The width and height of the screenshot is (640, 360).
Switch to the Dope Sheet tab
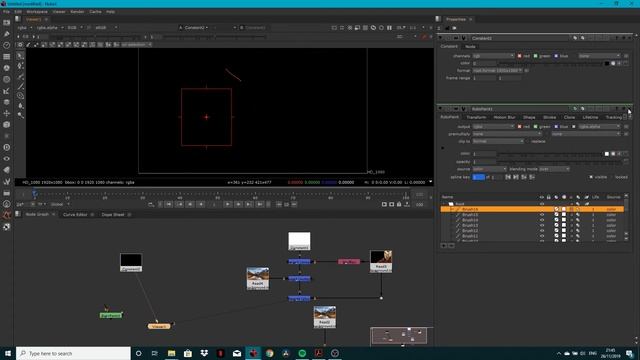[x=113, y=215]
